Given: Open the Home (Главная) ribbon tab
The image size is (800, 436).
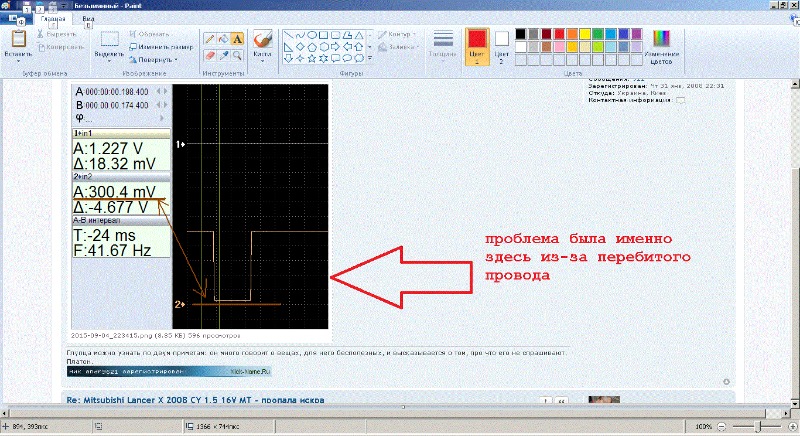Looking at the screenshot, I should [x=52, y=19].
